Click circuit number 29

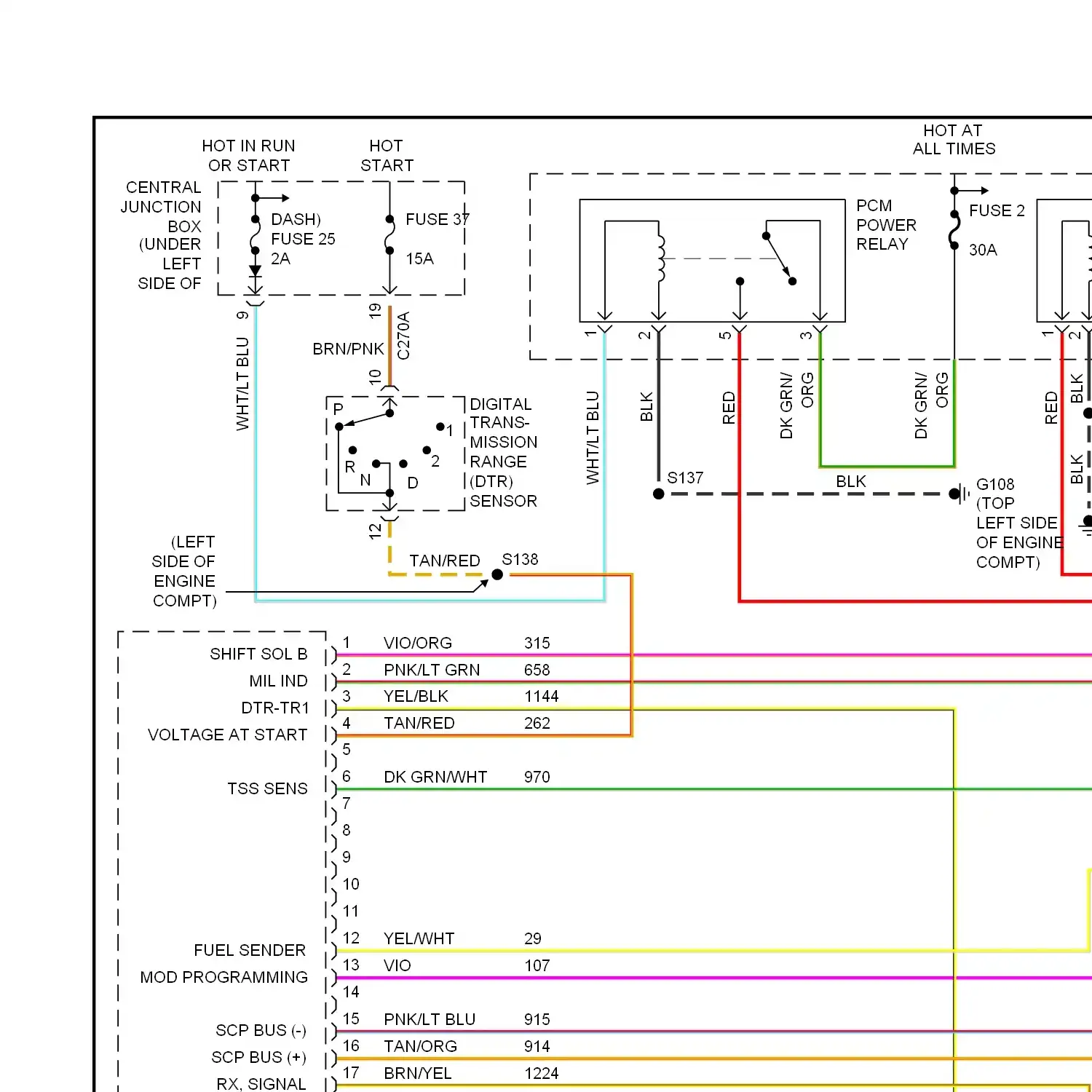(x=533, y=938)
